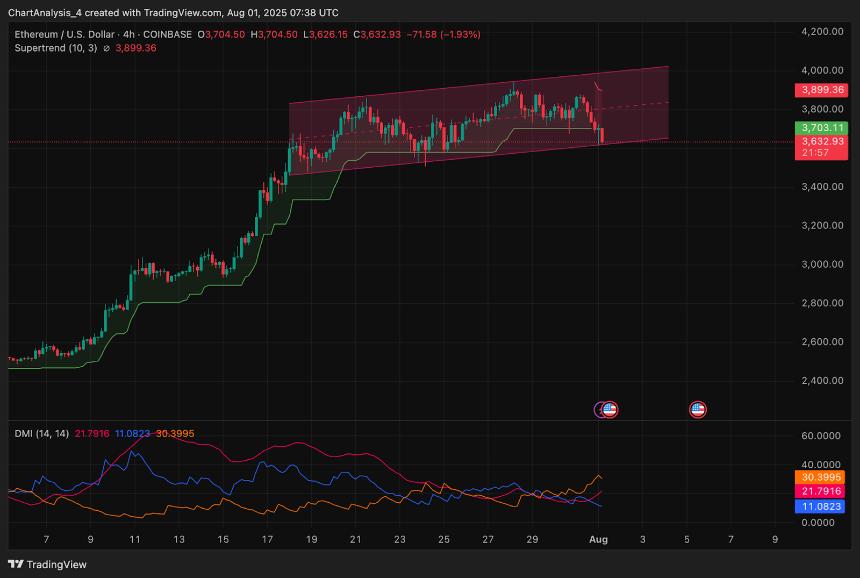This screenshot has width=860, height=578.
Task: Click the Aug label on the date axis
Action: 597,539
